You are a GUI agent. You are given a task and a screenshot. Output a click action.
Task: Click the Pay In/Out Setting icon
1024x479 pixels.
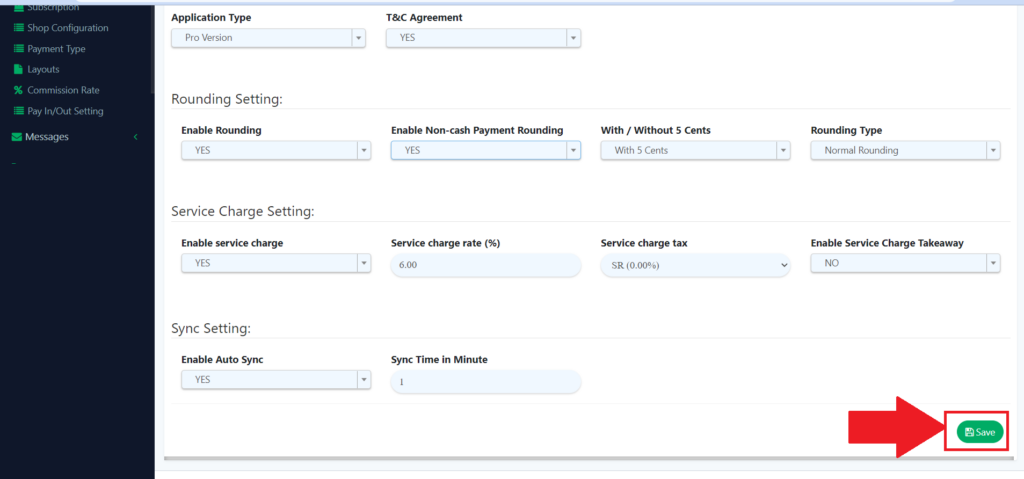18,111
